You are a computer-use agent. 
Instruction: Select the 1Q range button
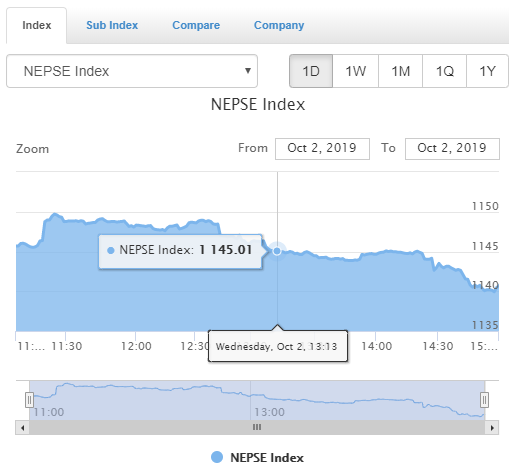[x=444, y=71]
